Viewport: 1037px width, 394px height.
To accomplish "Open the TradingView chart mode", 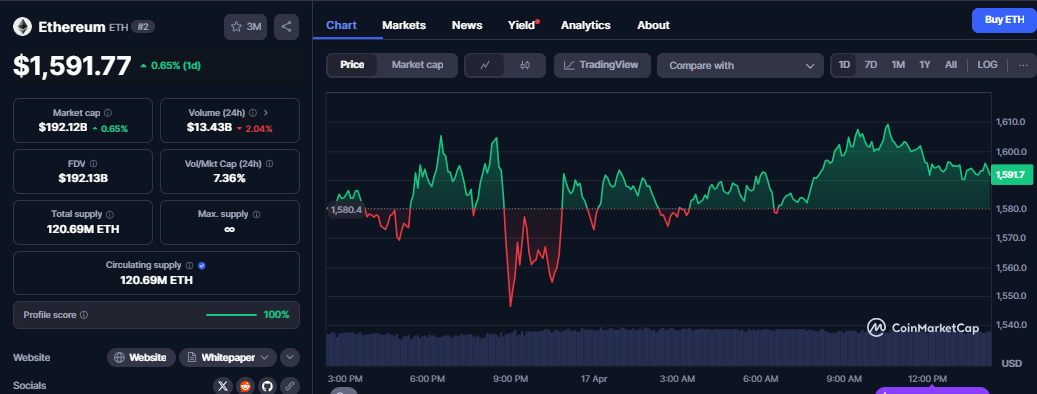I will tap(602, 65).
